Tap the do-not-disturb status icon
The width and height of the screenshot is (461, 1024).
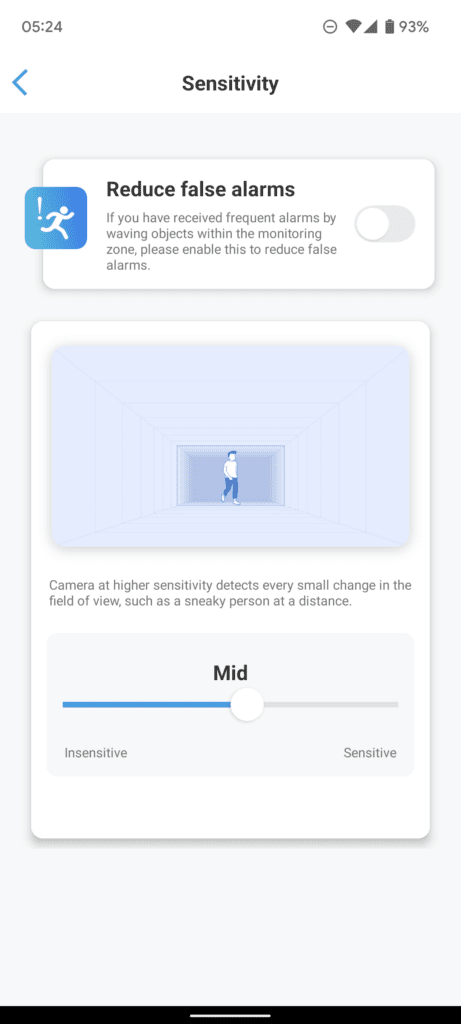pos(330,27)
